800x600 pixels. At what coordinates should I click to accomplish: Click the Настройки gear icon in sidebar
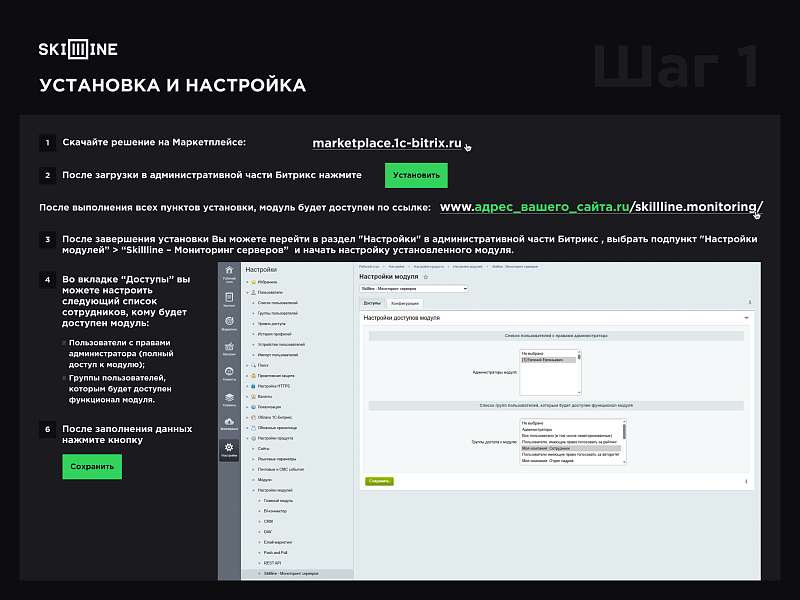[x=229, y=448]
